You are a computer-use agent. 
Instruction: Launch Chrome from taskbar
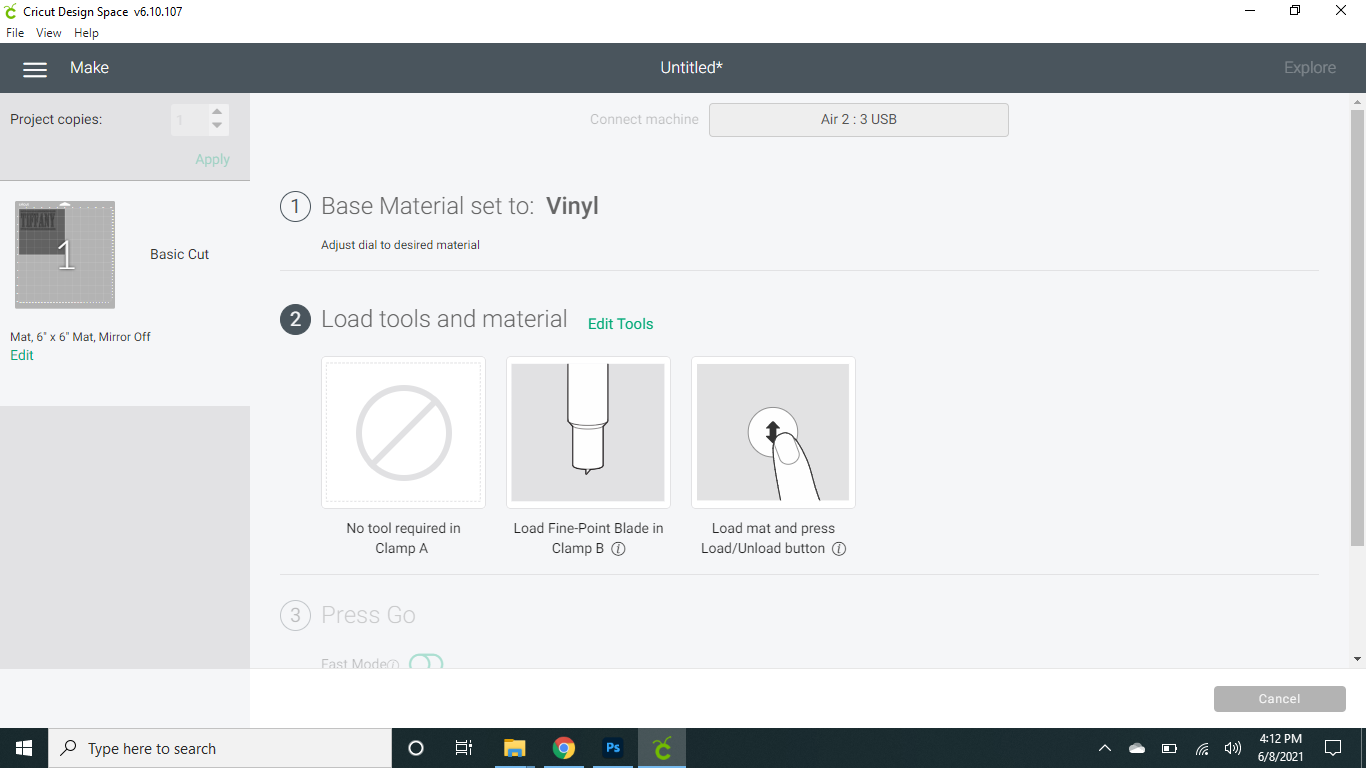(x=564, y=748)
